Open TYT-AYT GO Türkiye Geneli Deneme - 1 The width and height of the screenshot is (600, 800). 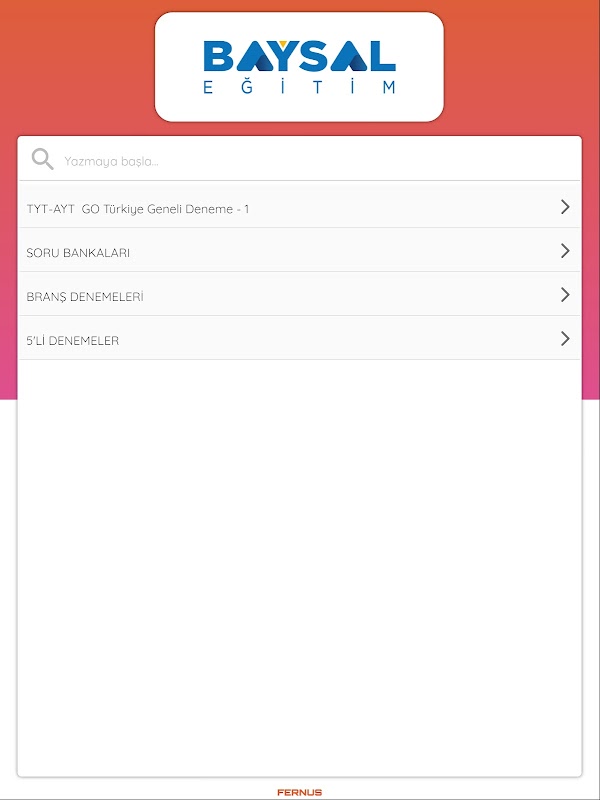299,207
